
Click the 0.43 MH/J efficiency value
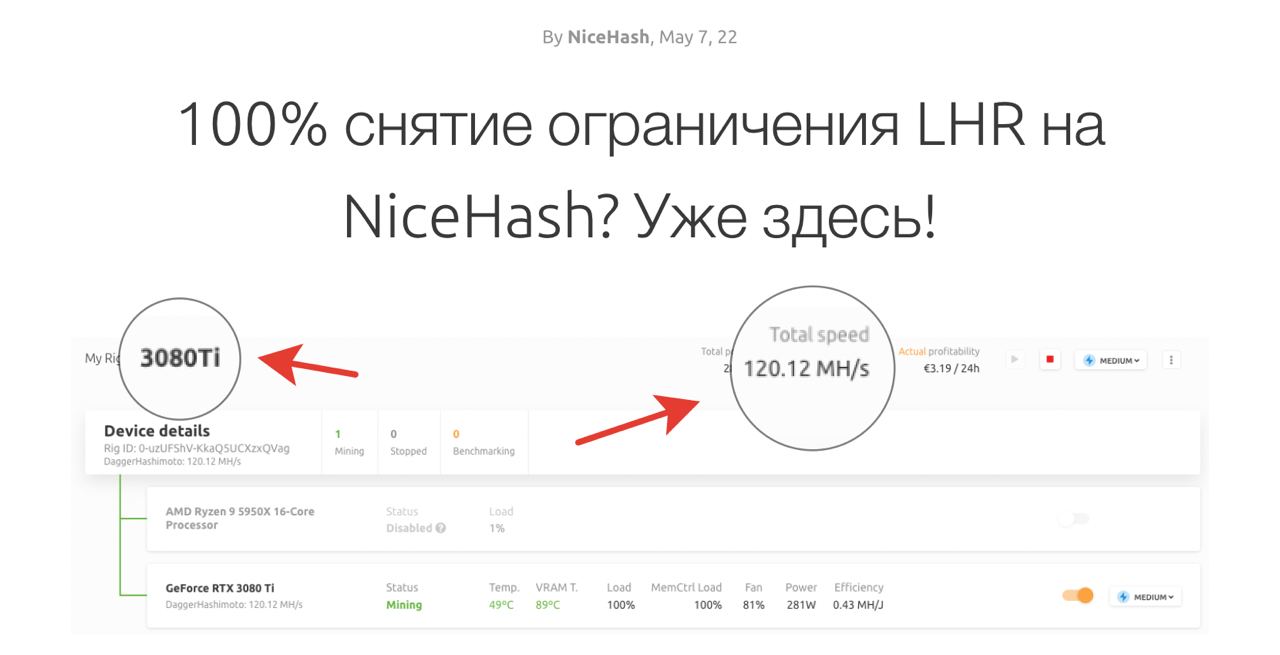coord(858,605)
